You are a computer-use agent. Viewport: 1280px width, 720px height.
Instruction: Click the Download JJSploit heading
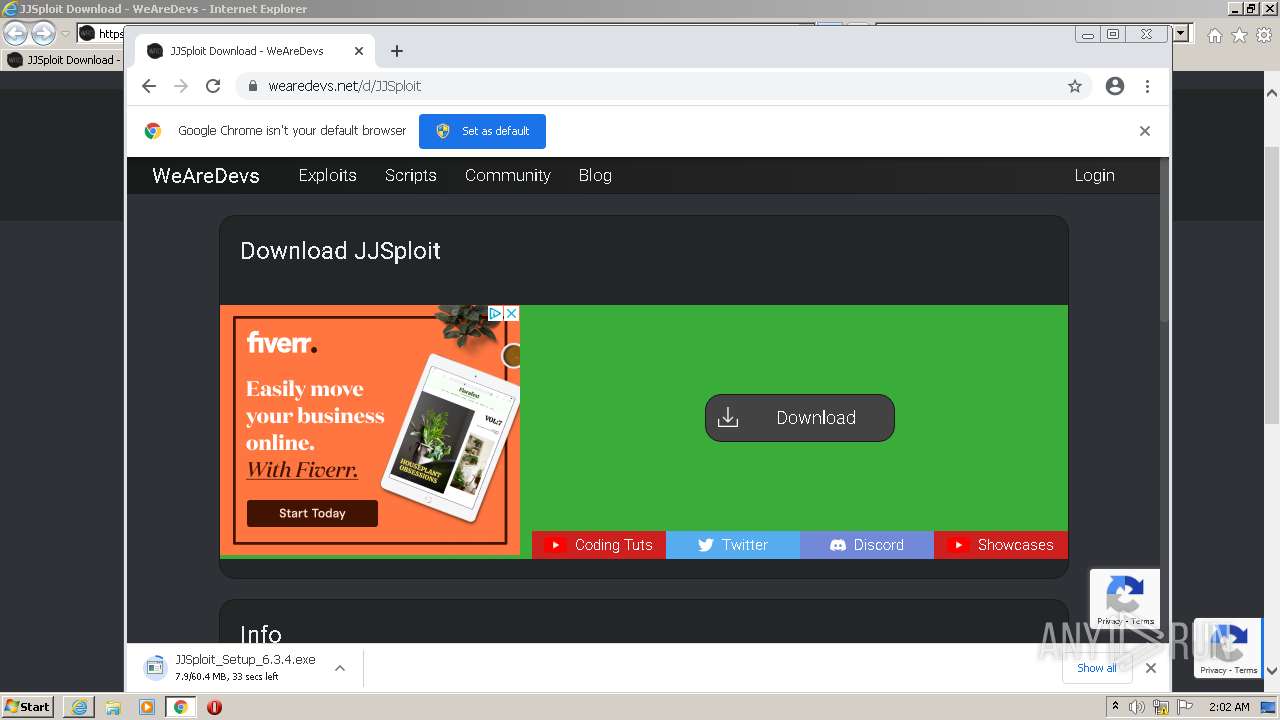340,251
